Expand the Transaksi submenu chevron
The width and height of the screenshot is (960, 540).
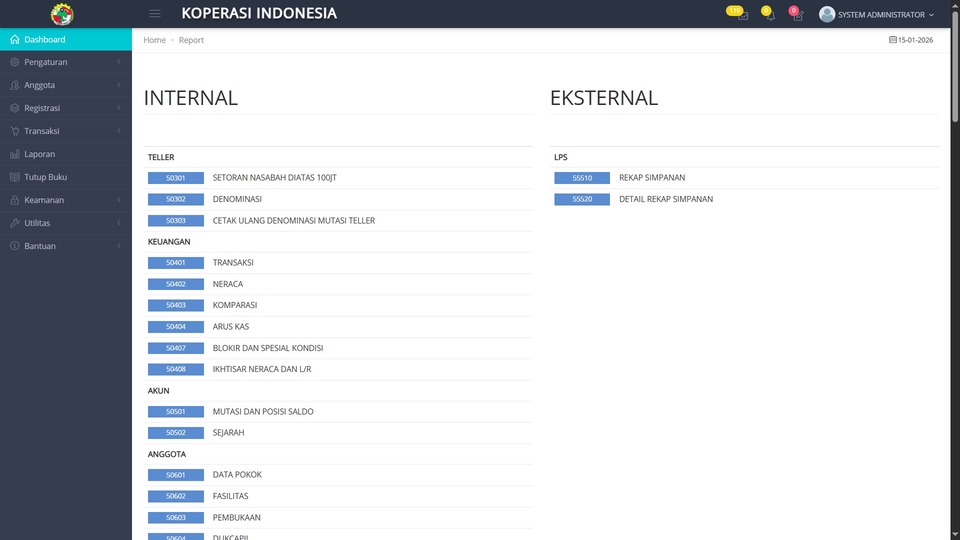click(x=119, y=131)
